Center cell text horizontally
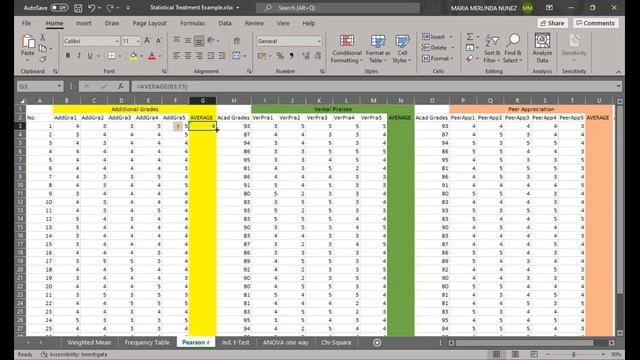The image size is (640, 360). click(x=188, y=56)
